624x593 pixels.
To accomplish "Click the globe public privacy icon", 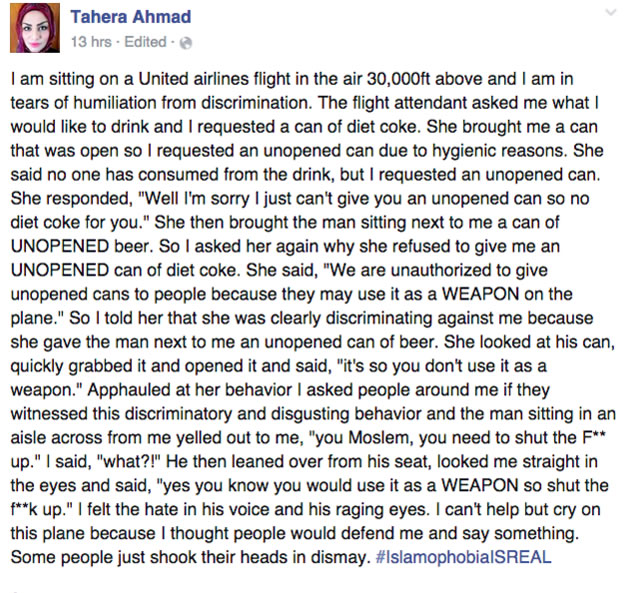I will pyautogui.click(x=185, y=42).
